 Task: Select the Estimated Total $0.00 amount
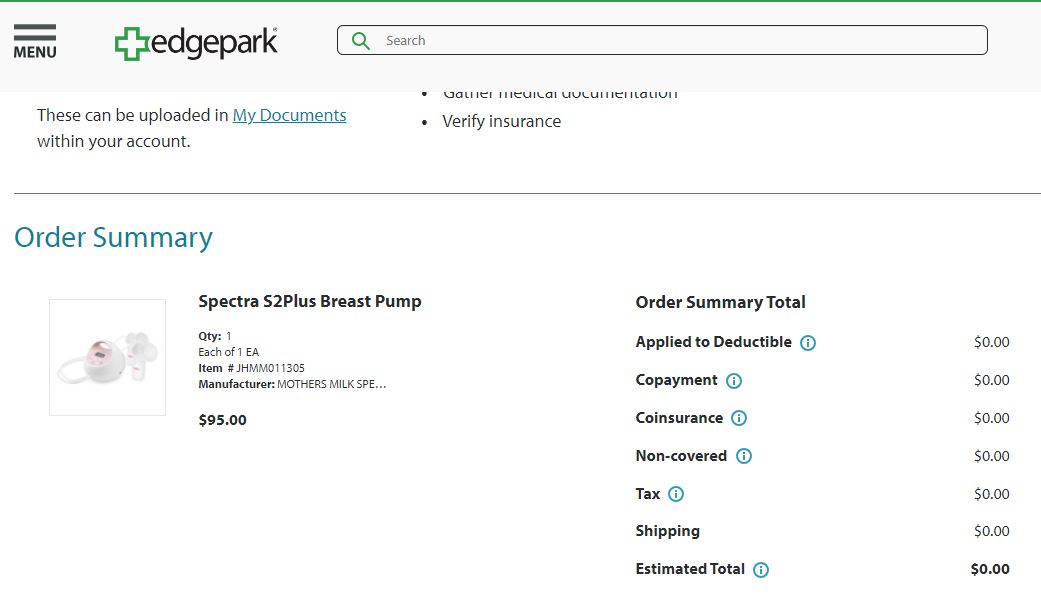(x=990, y=569)
